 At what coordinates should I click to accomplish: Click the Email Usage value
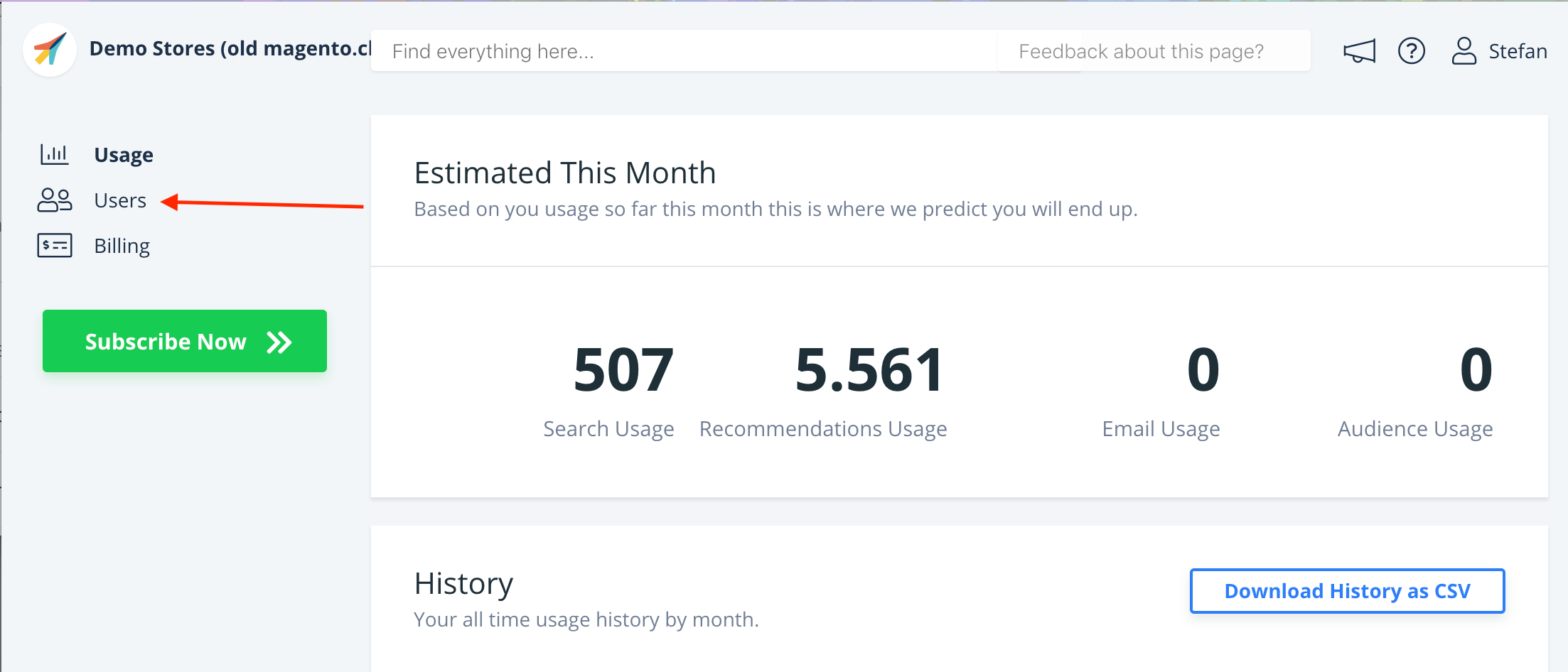(1203, 369)
